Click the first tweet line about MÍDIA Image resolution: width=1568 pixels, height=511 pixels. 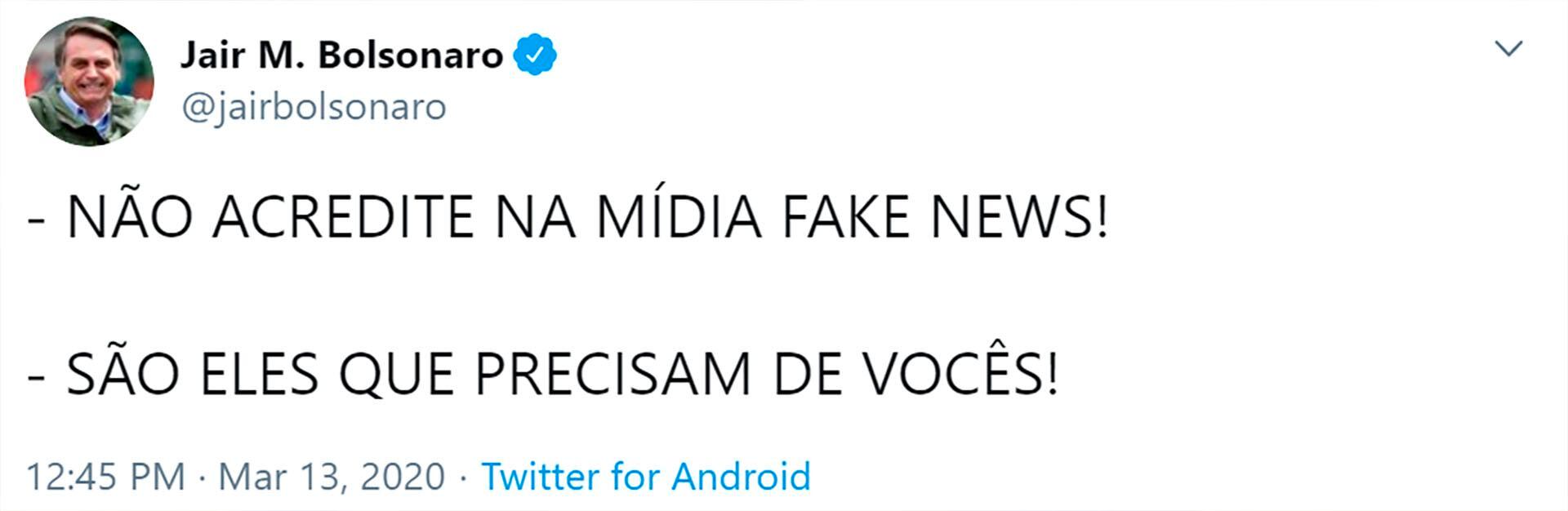[x=568, y=217]
